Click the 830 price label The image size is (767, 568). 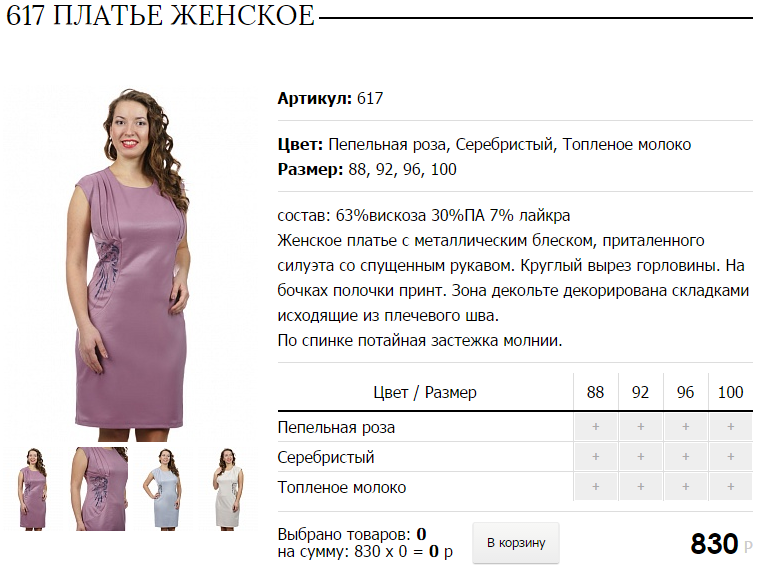click(714, 544)
